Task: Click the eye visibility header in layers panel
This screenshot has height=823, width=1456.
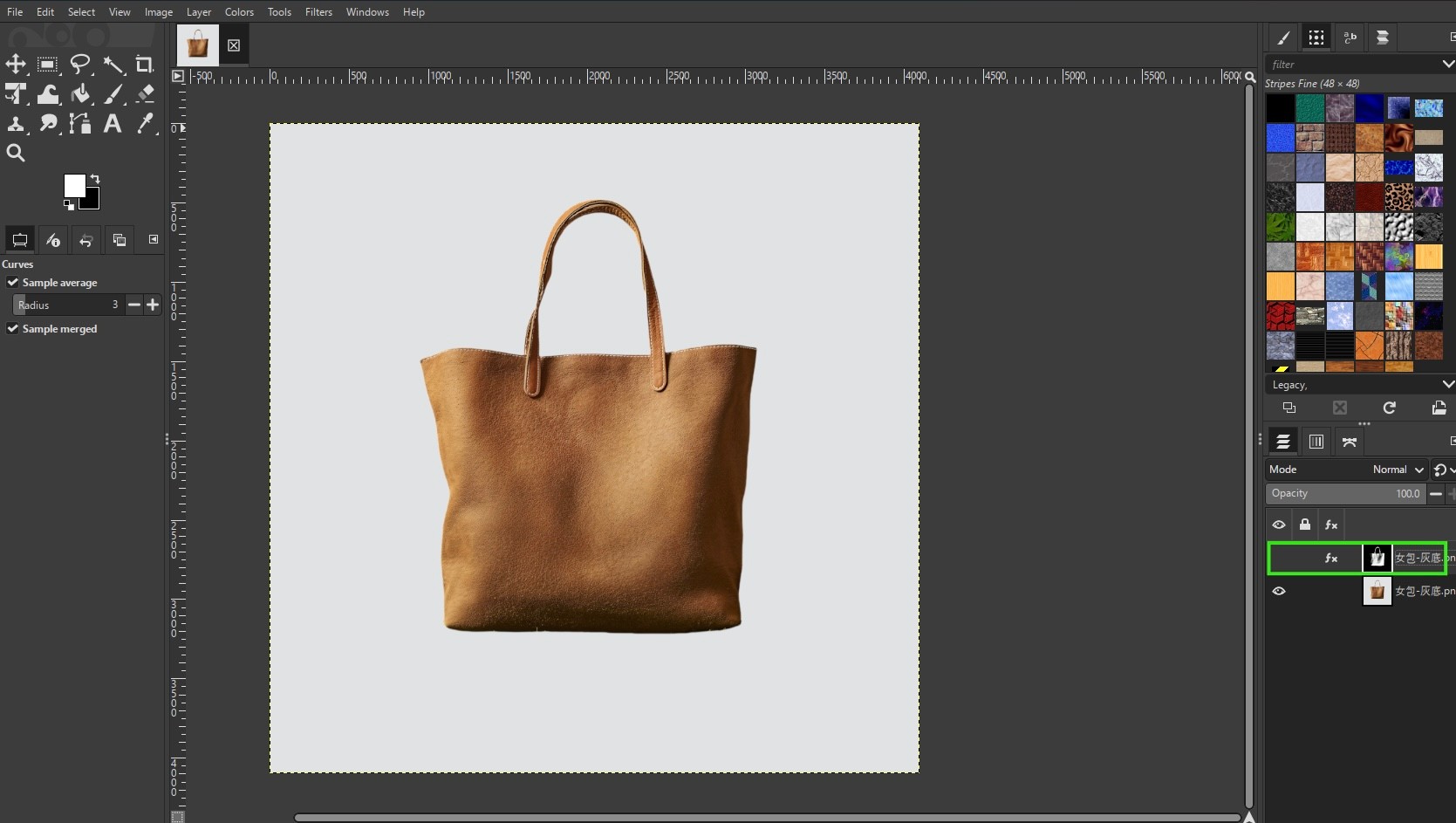Action: click(x=1279, y=525)
